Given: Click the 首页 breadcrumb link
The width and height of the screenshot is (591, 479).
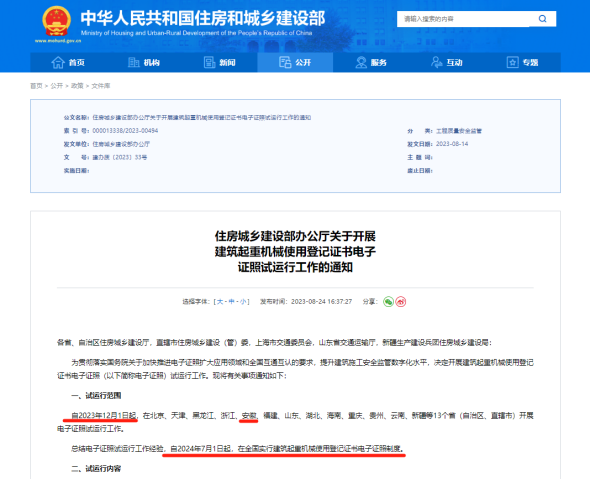Looking at the screenshot, I should [x=36, y=86].
